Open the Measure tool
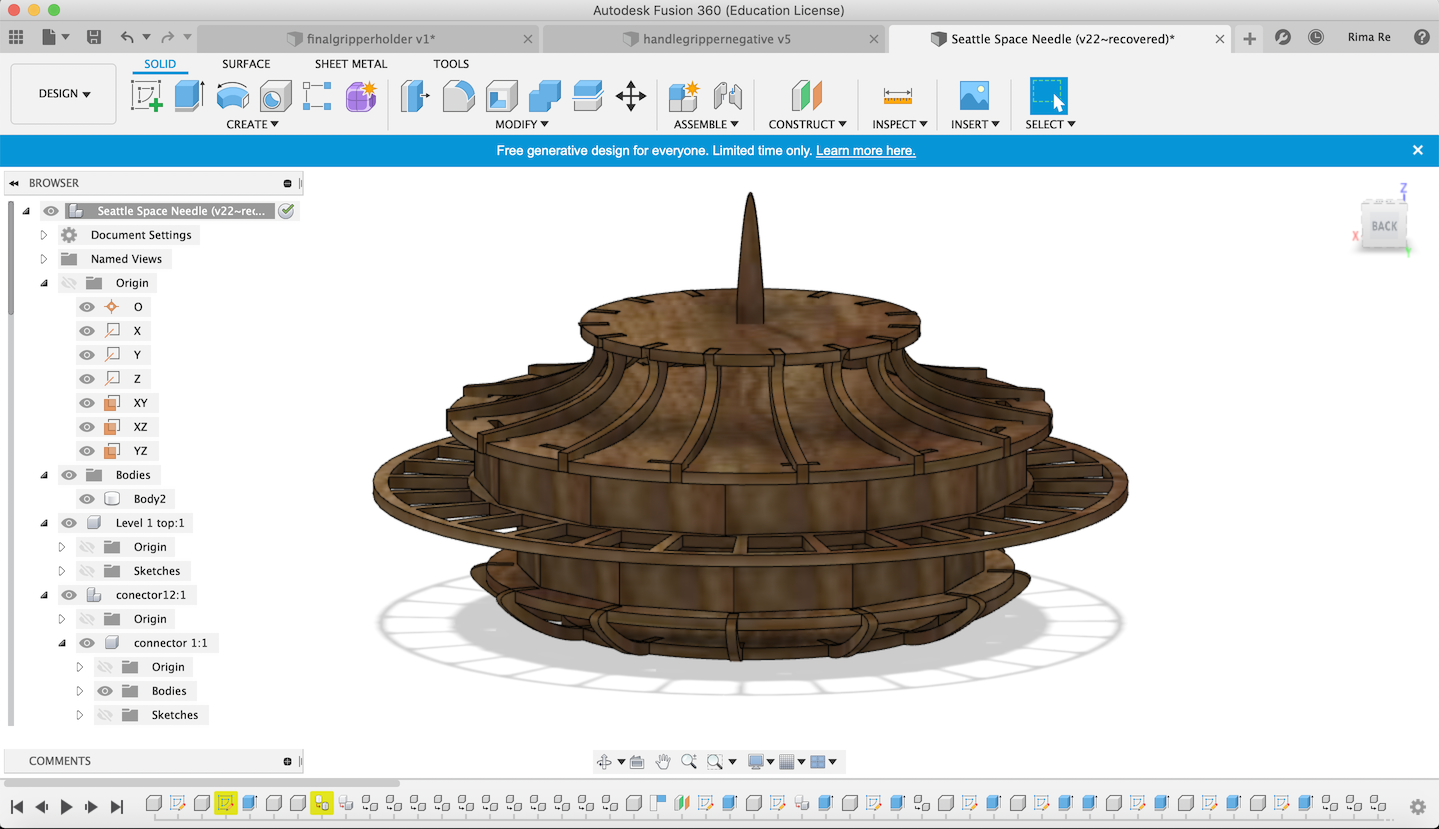1439x829 pixels. [897, 96]
